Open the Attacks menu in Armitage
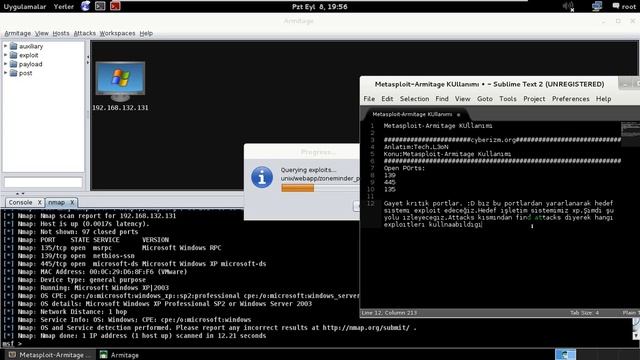Viewport: 640px width, 360px height. click(84, 33)
